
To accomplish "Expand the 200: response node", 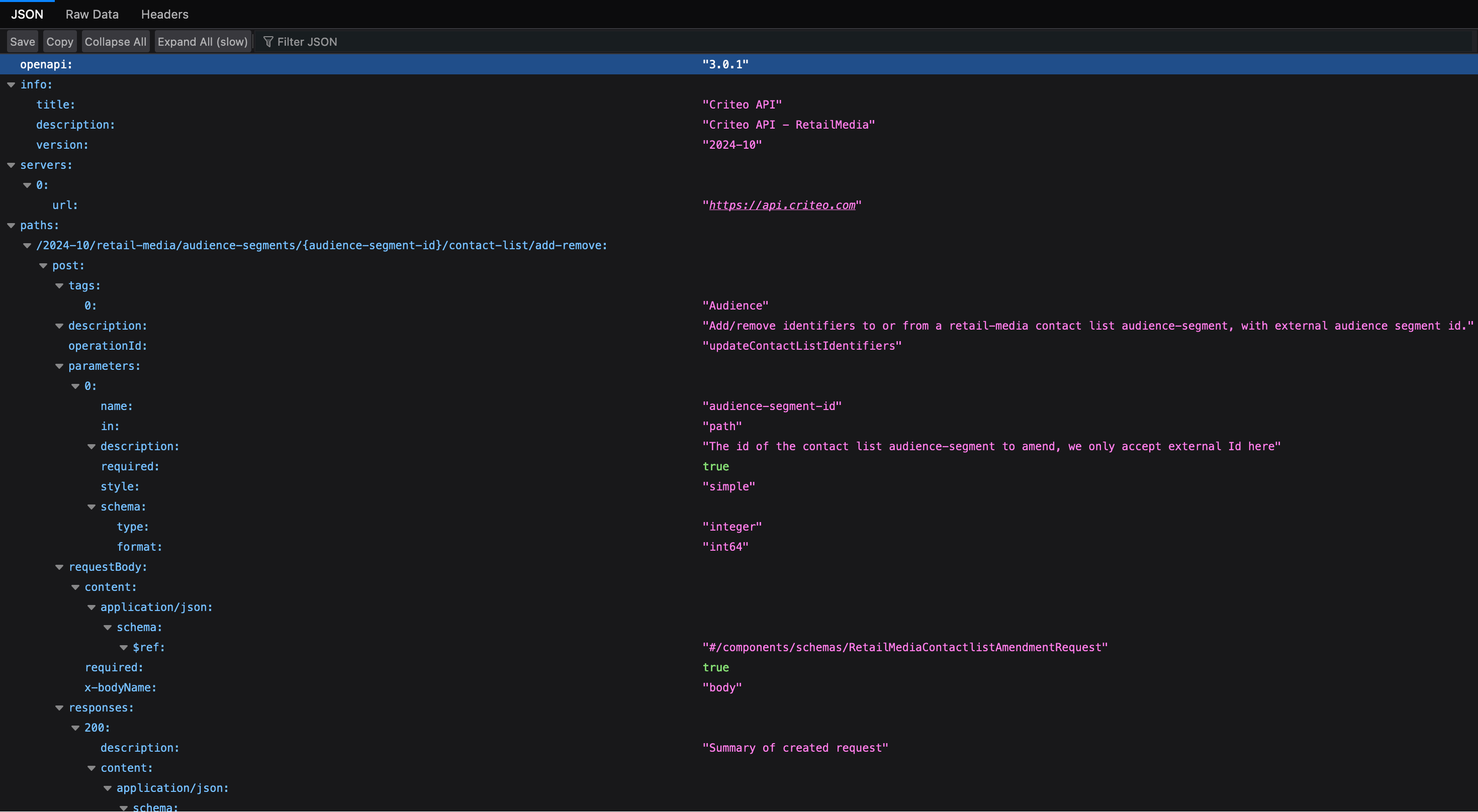I will click(x=76, y=727).
